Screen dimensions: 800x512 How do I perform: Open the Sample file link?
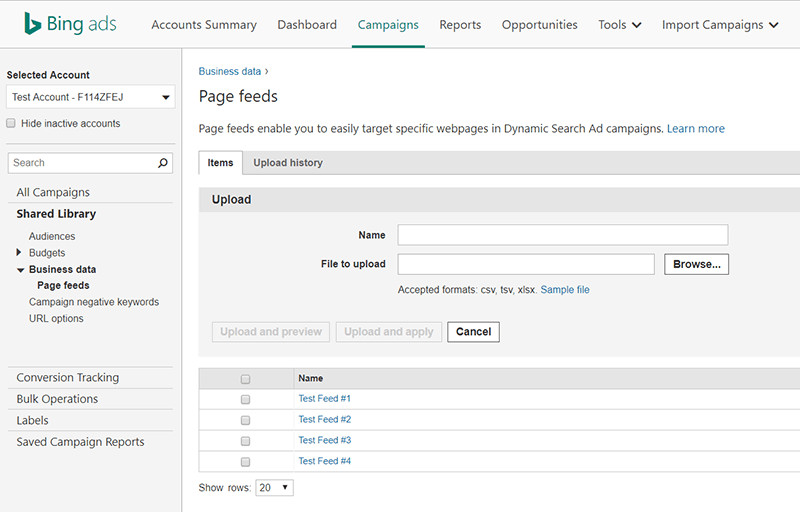tap(565, 290)
